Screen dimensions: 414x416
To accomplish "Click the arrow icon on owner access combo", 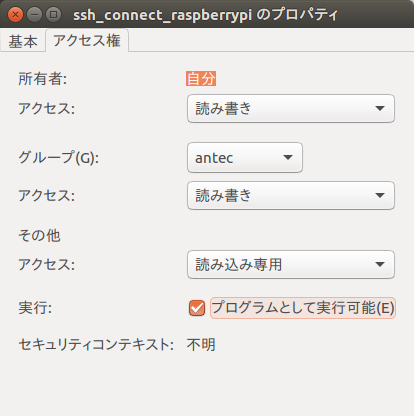I will 380,109.
